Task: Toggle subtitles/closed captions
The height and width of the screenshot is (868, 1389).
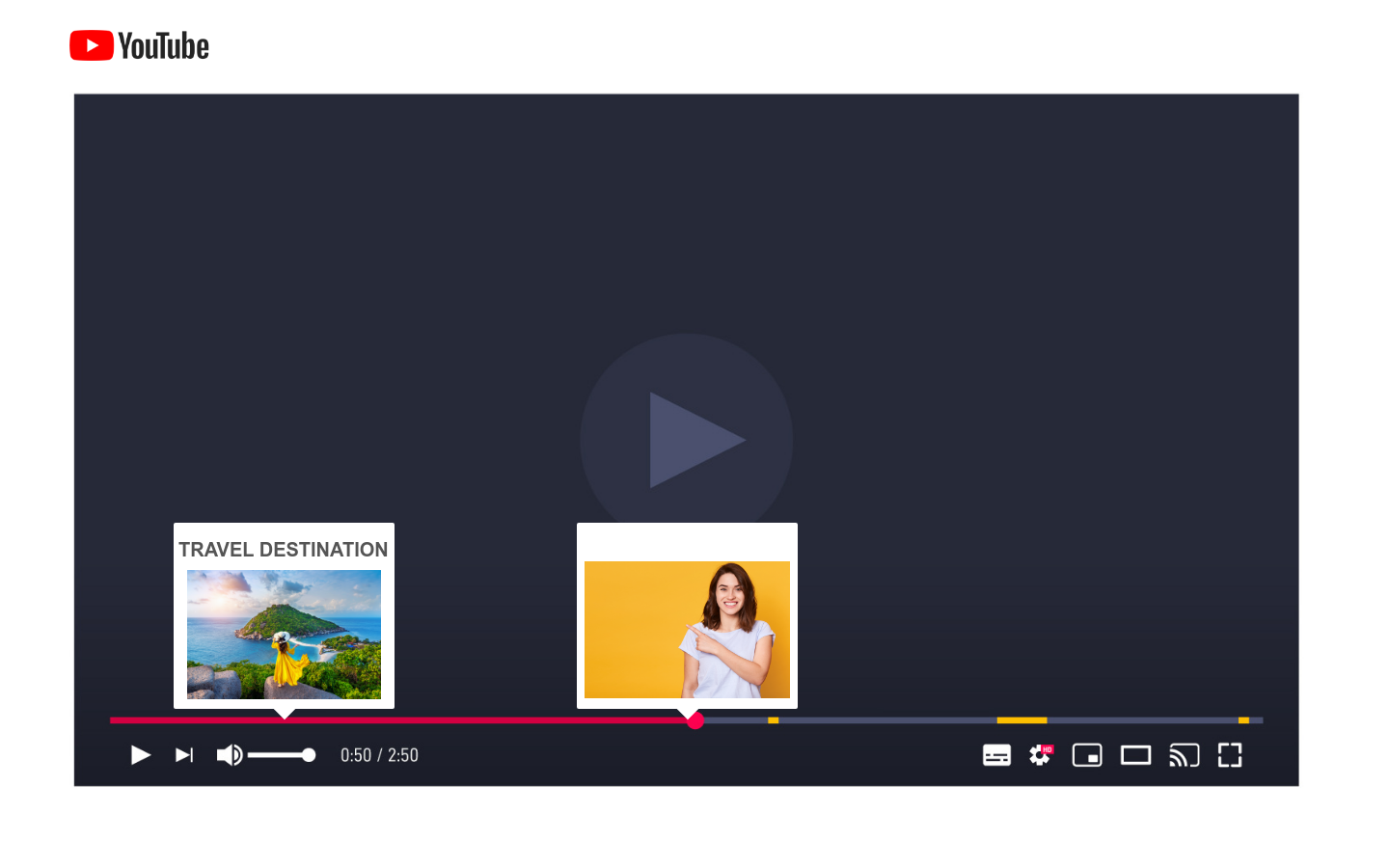Action: 996,755
